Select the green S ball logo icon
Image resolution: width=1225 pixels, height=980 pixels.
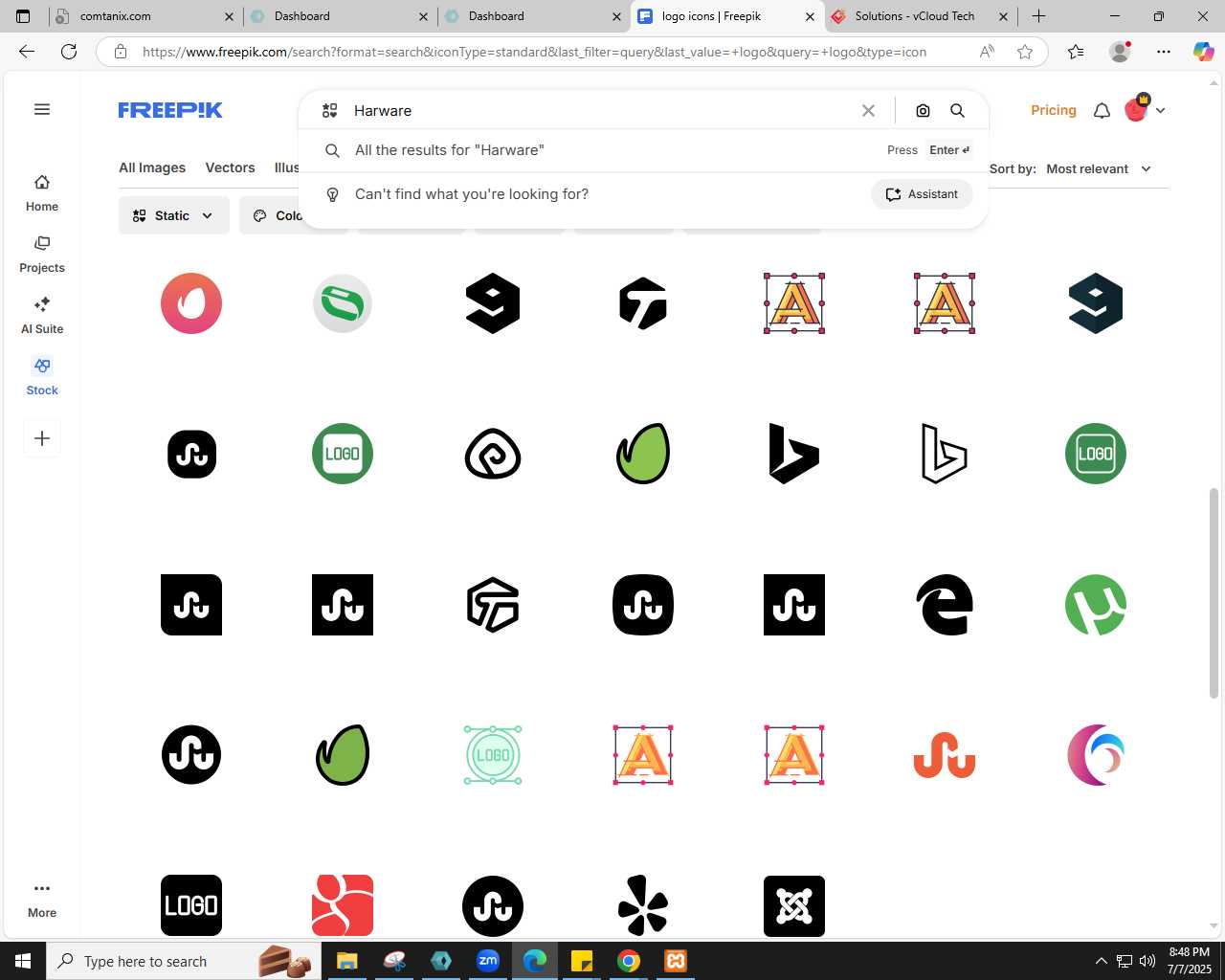(343, 303)
